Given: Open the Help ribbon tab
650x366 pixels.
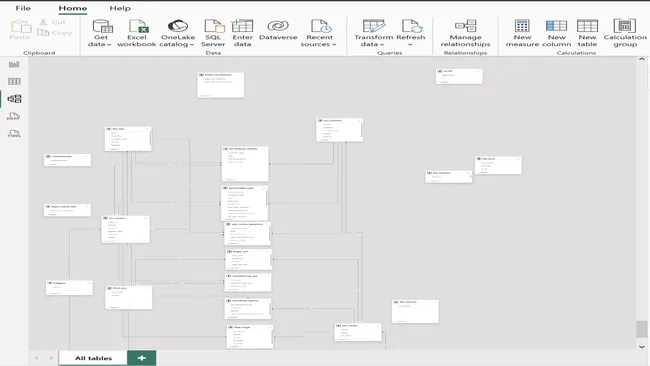Looking at the screenshot, I should click(x=120, y=8).
